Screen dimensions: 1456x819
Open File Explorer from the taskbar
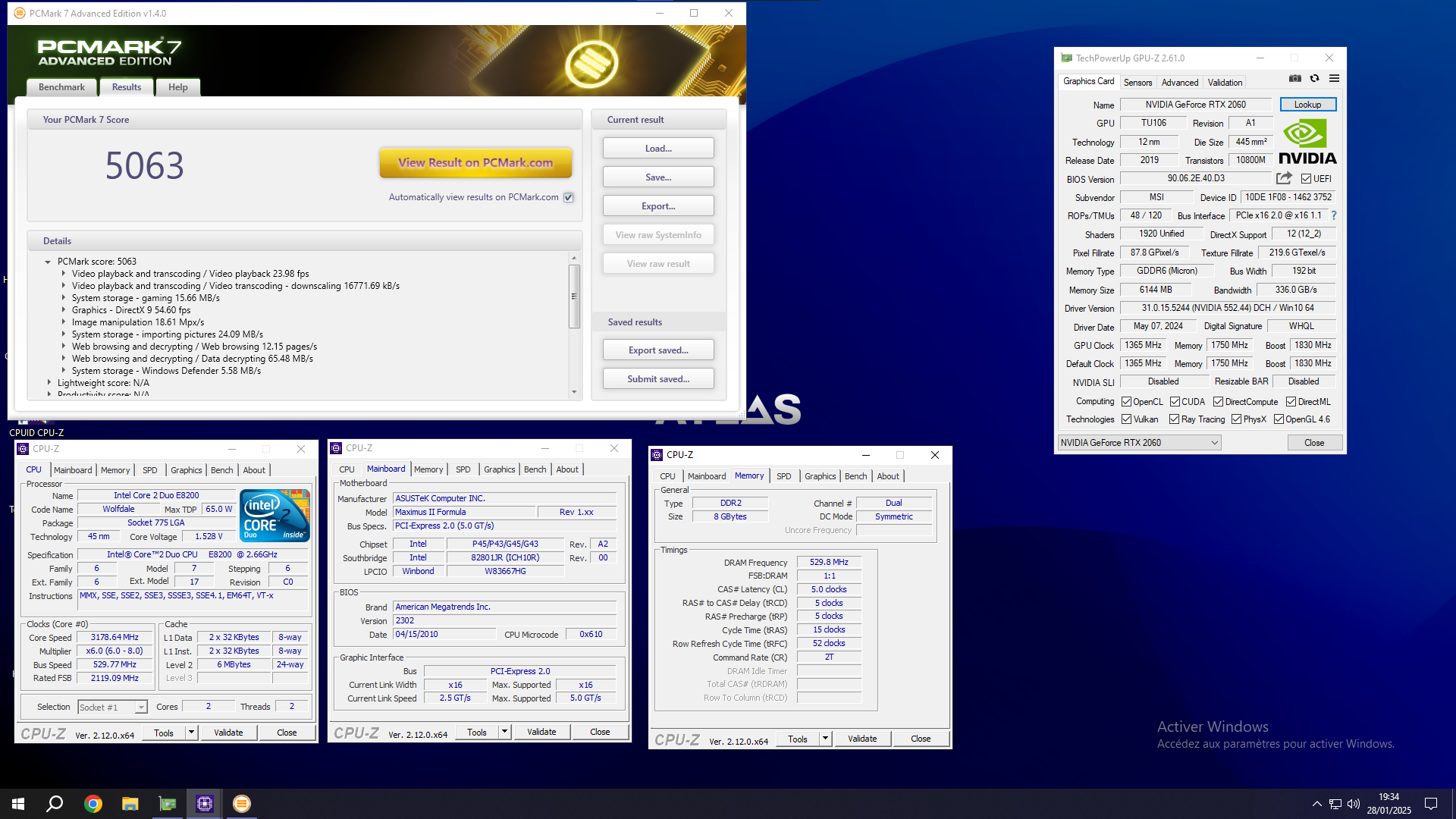(130, 804)
